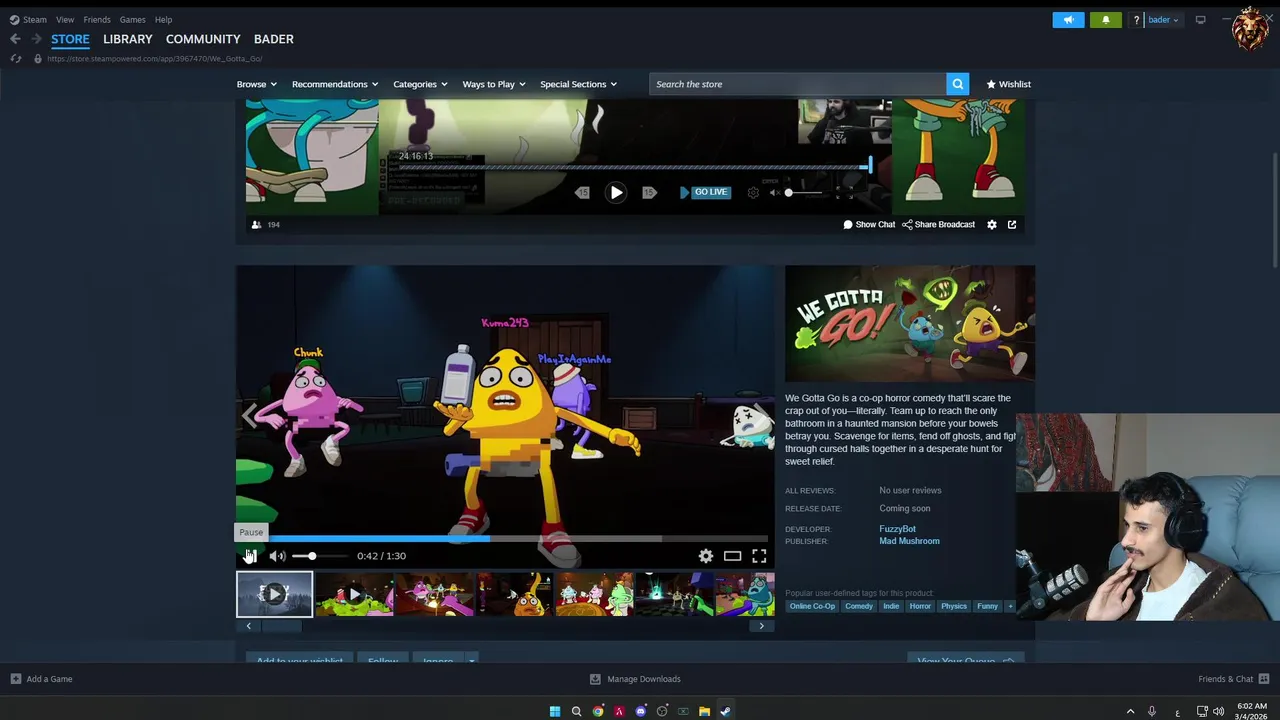Open broadcast settings gear near Share Broadcast
1280x720 pixels.
(992, 224)
